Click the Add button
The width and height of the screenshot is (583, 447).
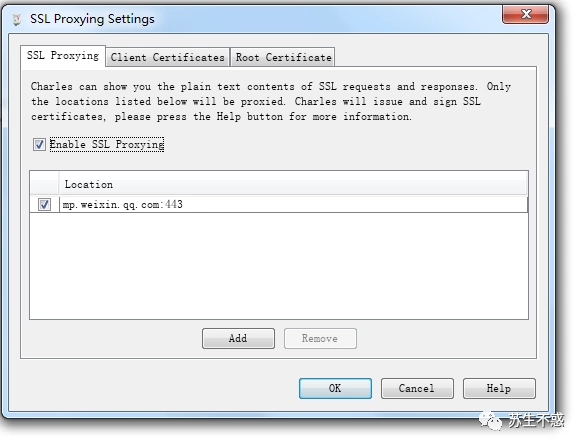click(238, 338)
